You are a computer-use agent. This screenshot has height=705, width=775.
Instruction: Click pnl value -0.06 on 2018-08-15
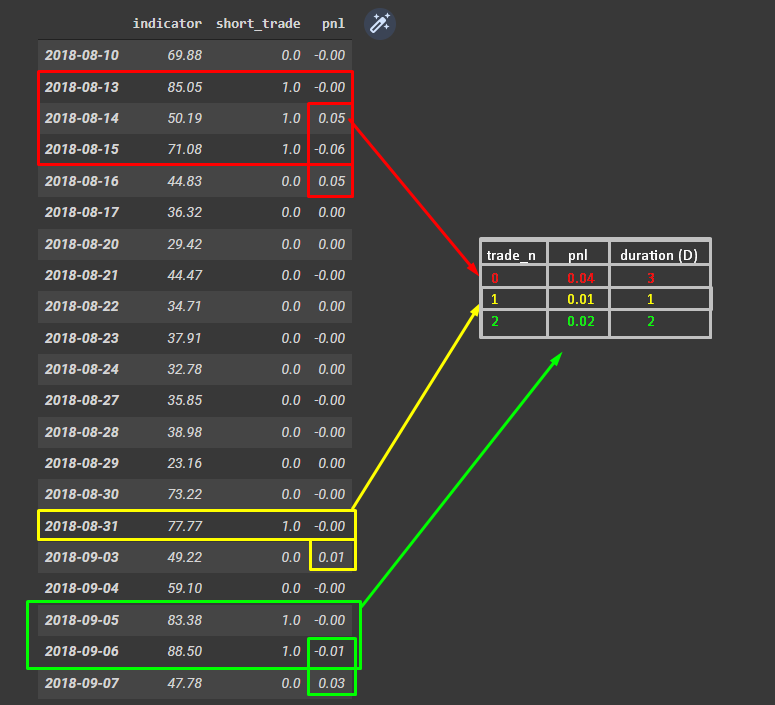tap(330, 149)
